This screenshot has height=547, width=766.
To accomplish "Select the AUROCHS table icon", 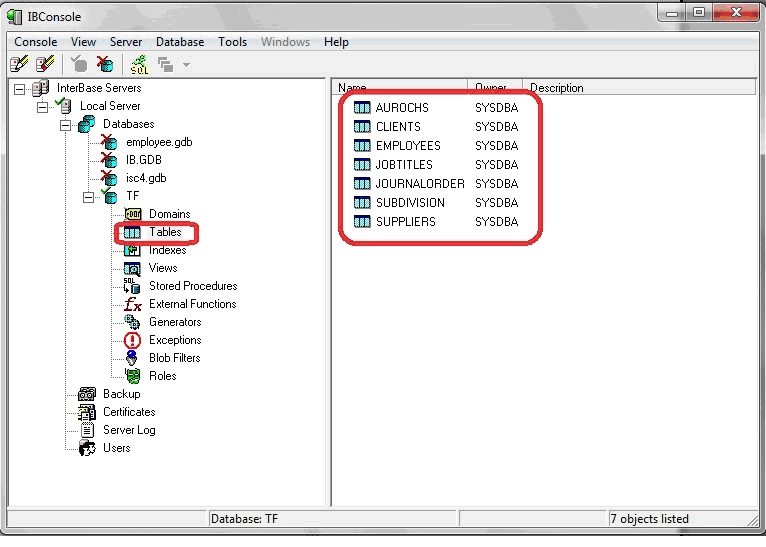I will 362,108.
